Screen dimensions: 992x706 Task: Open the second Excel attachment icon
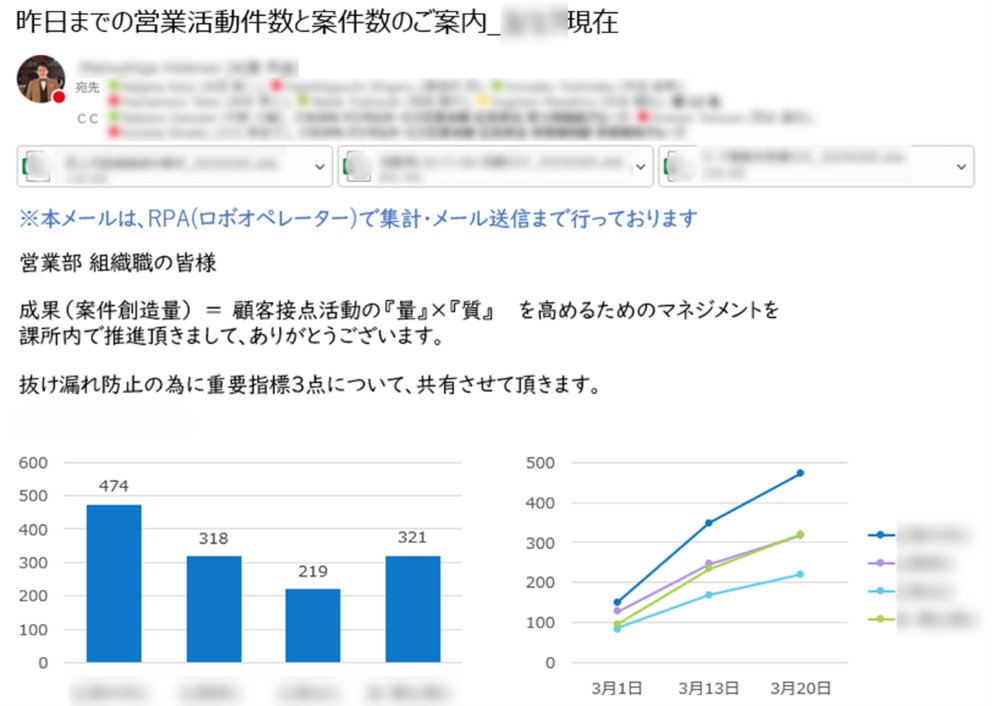tap(358, 166)
